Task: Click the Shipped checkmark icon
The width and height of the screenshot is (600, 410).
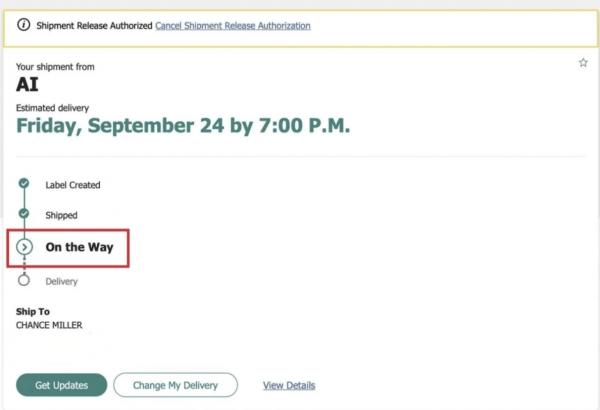Action: pyautogui.click(x=24, y=214)
